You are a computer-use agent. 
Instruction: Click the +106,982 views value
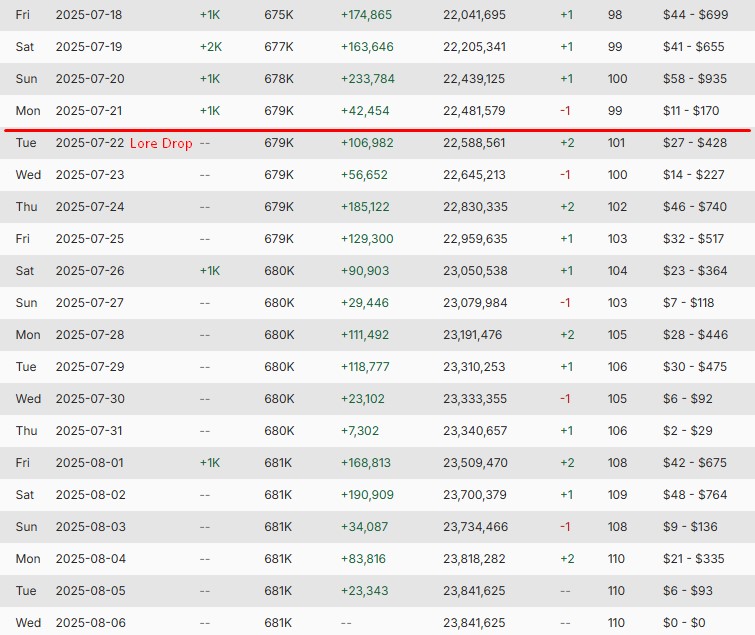click(367, 143)
